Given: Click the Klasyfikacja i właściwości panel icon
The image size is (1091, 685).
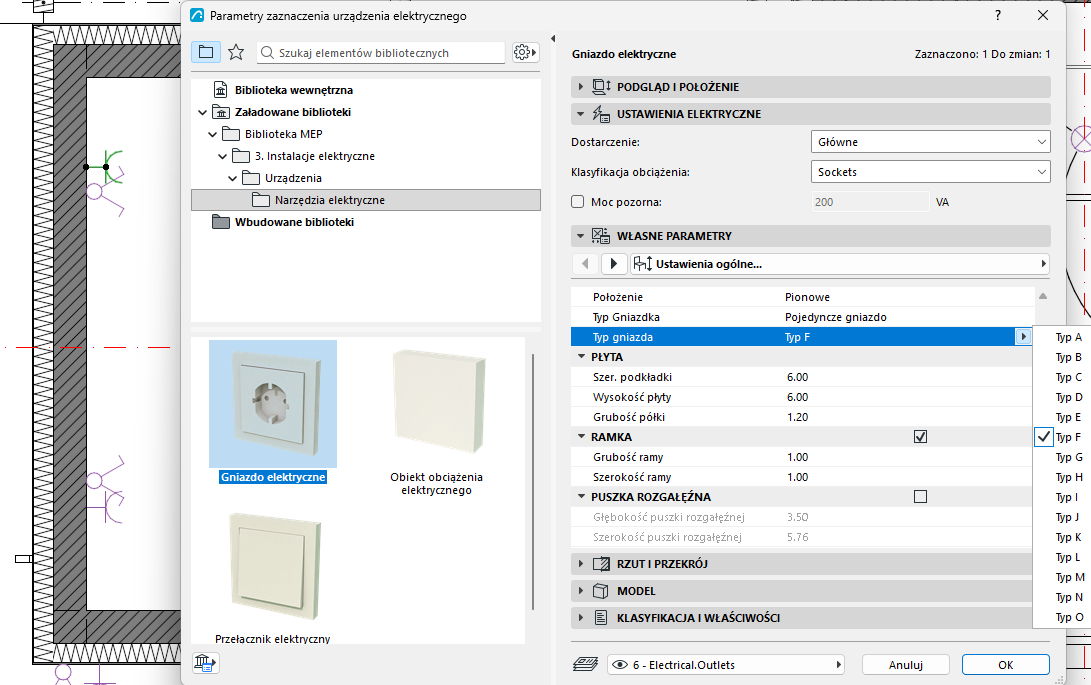Looking at the screenshot, I should 601,618.
